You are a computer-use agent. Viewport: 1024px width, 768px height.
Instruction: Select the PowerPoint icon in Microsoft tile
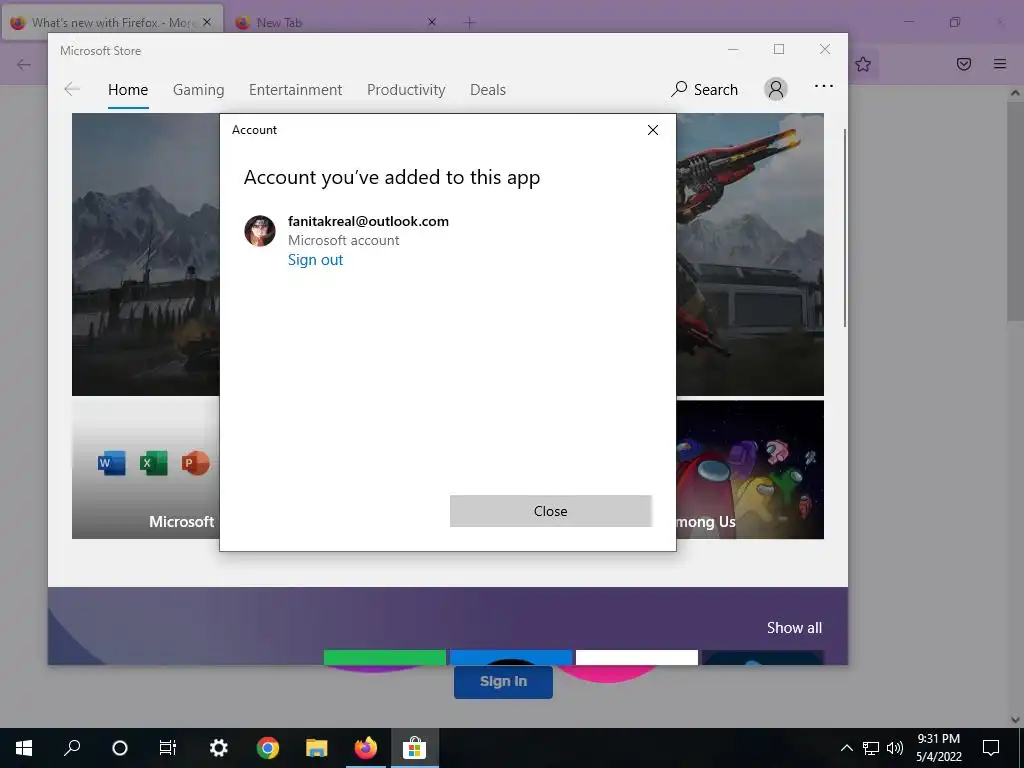click(195, 463)
